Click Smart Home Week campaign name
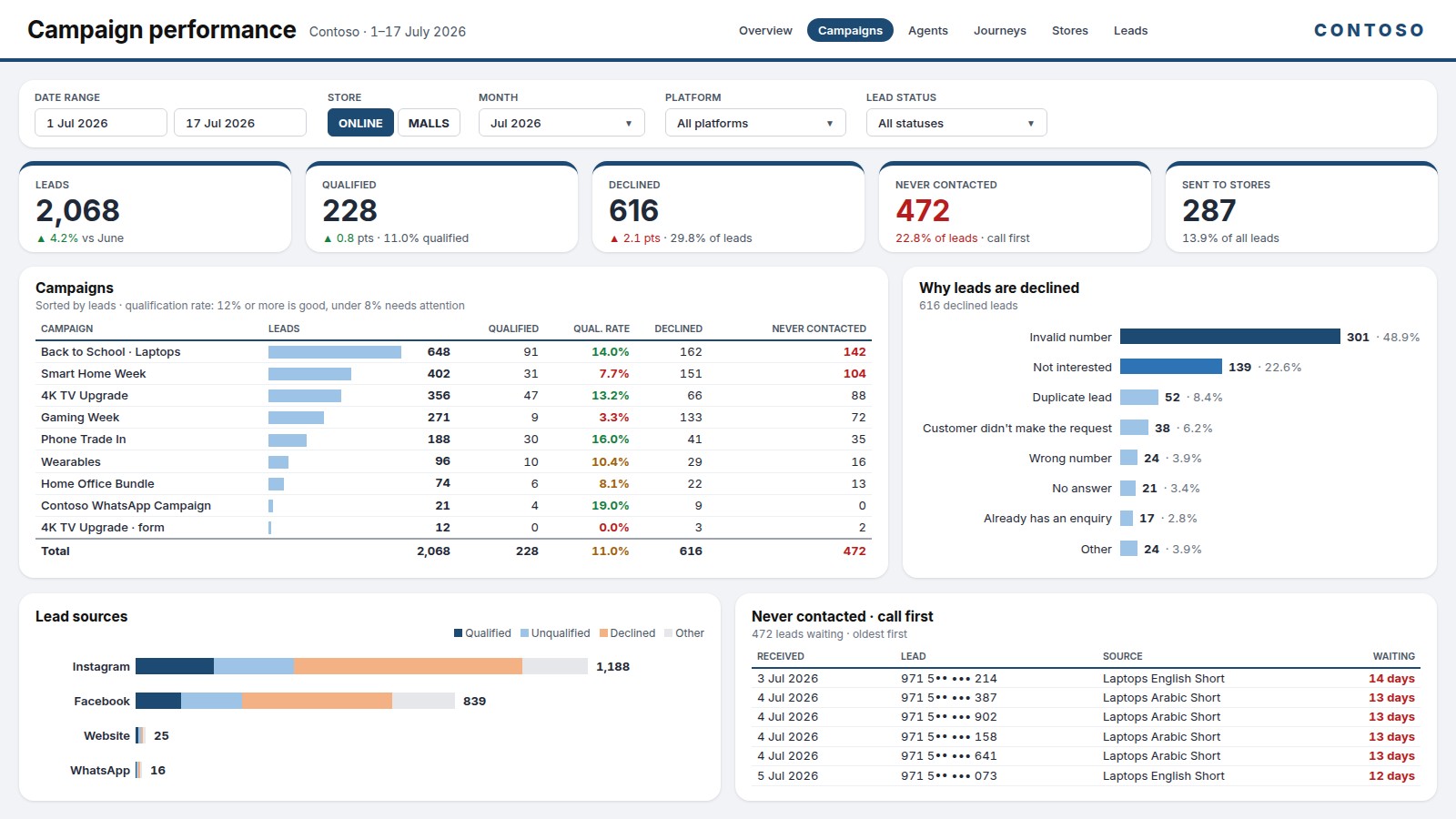The width and height of the screenshot is (1456, 819). pos(93,374)
